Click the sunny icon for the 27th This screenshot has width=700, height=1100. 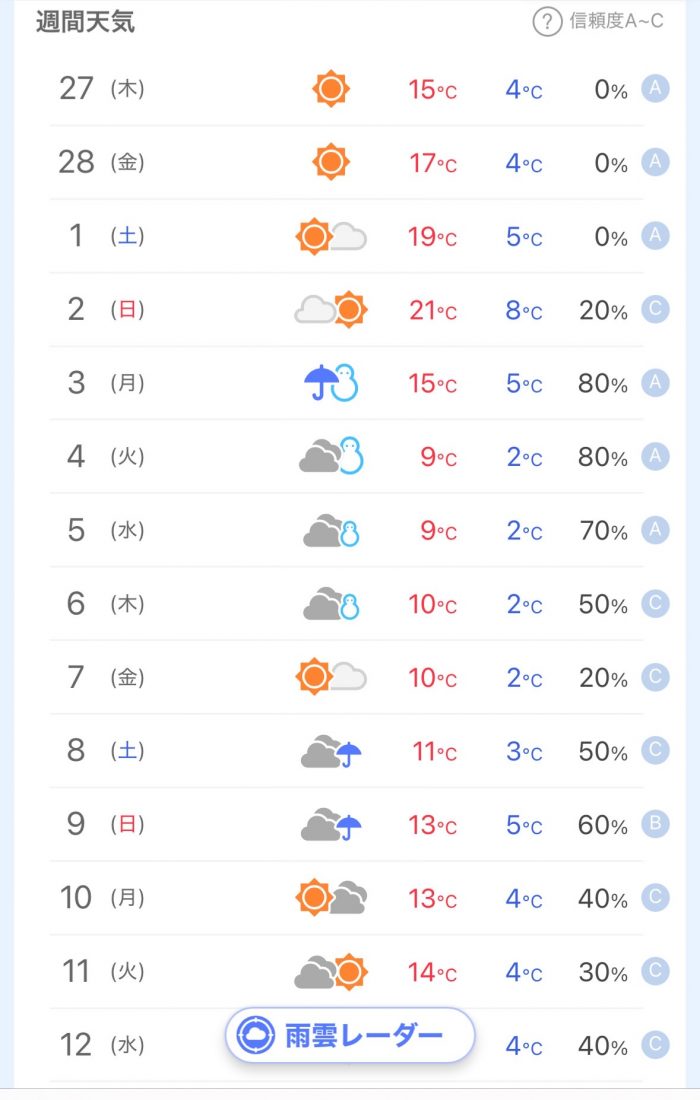coord(330,89)
